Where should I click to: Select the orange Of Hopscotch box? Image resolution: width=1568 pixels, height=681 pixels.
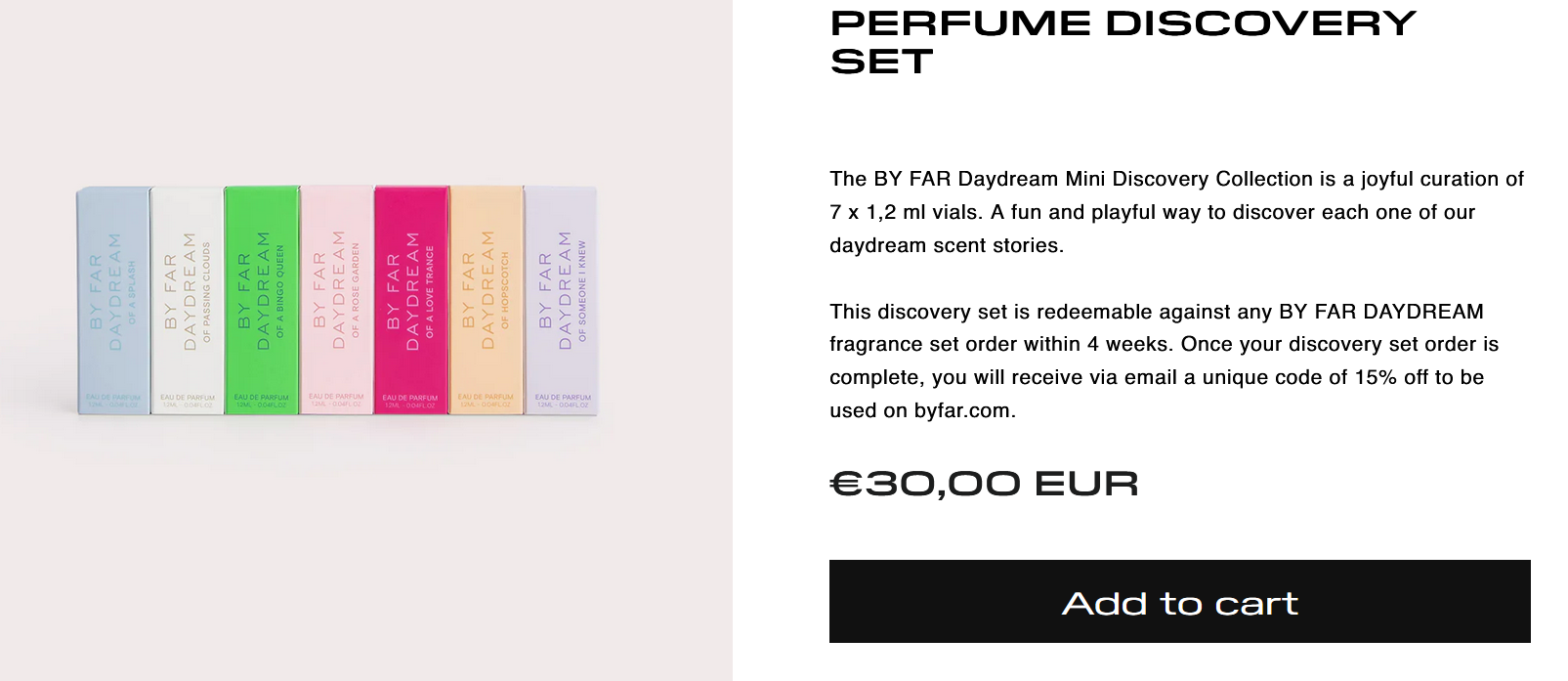487,301
